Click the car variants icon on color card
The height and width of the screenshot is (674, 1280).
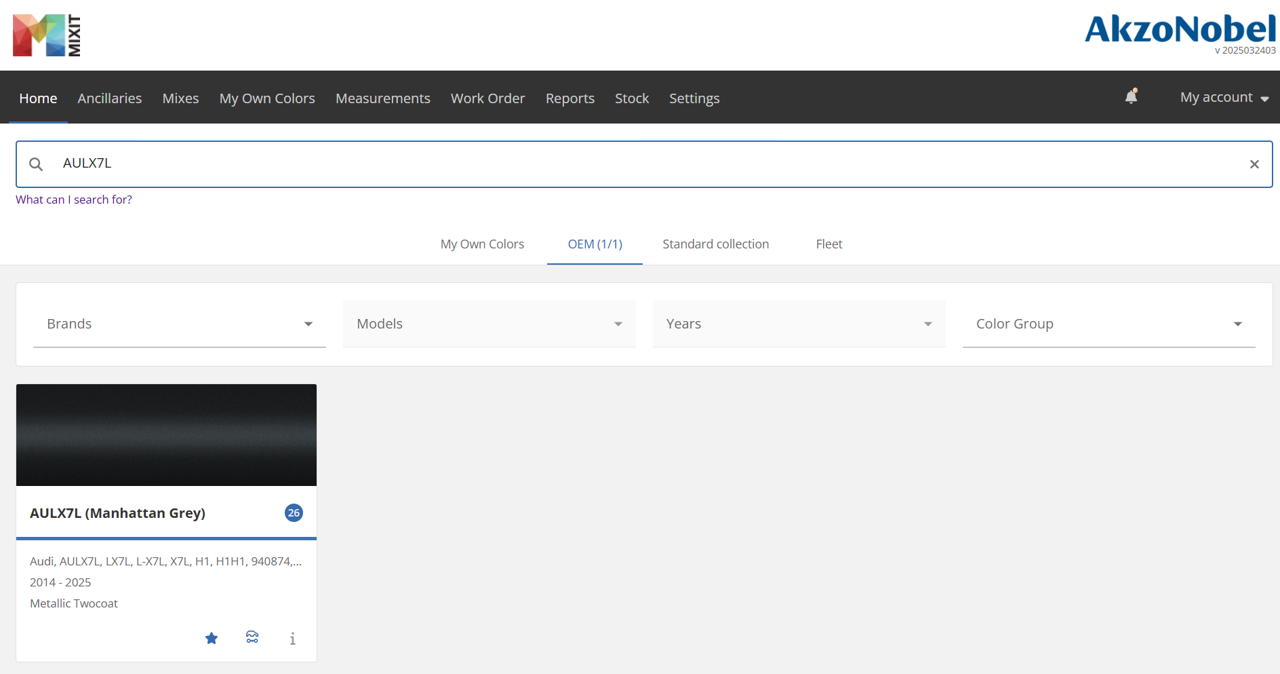[252, 637]
